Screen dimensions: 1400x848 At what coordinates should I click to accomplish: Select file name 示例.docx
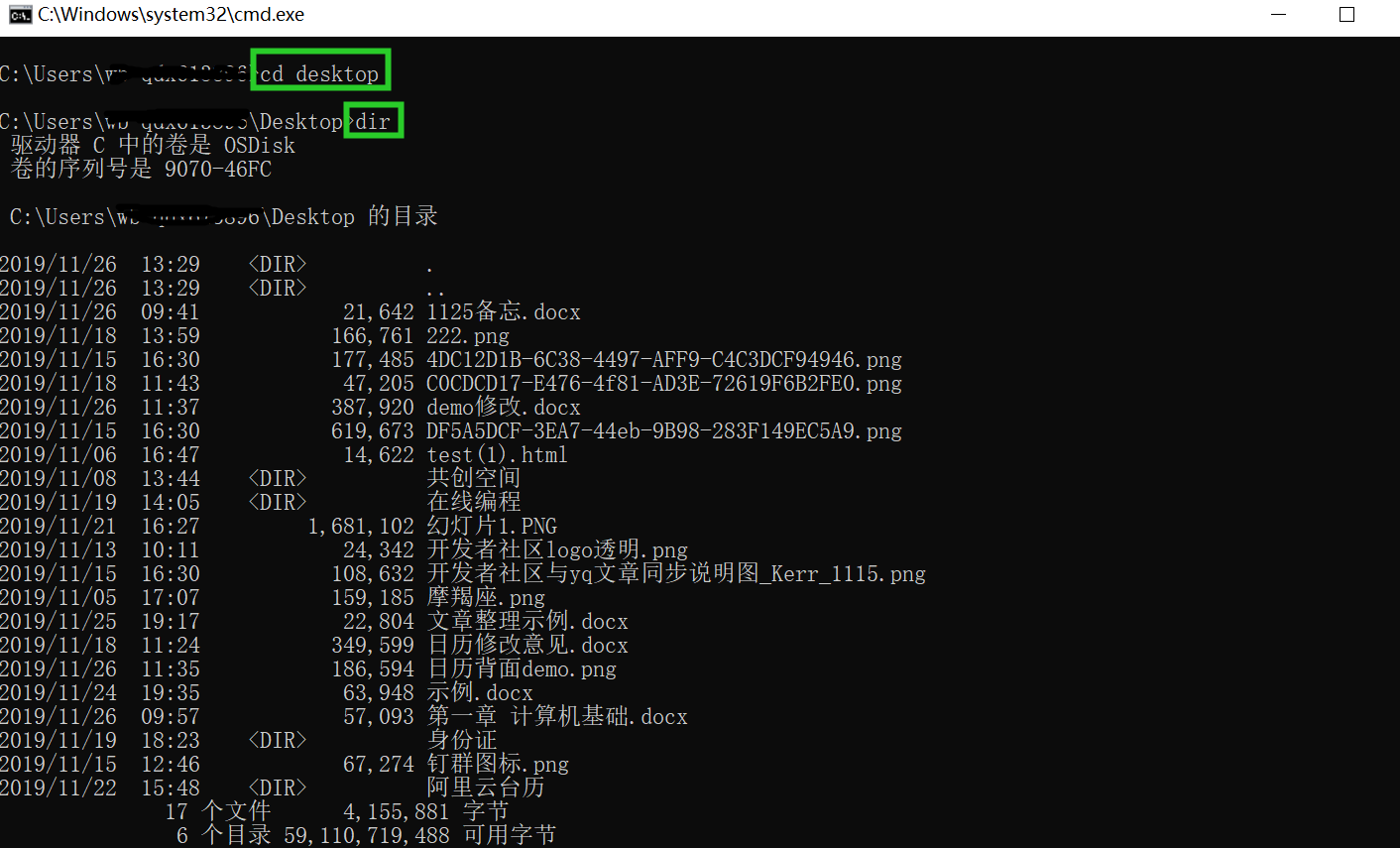click(480, 692)
